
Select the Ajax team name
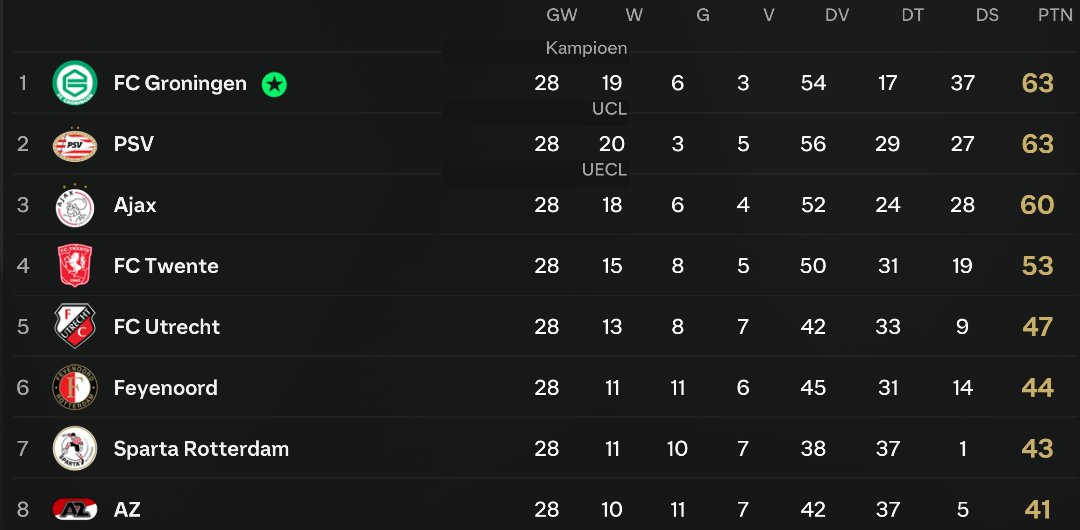tap(135, 205)
